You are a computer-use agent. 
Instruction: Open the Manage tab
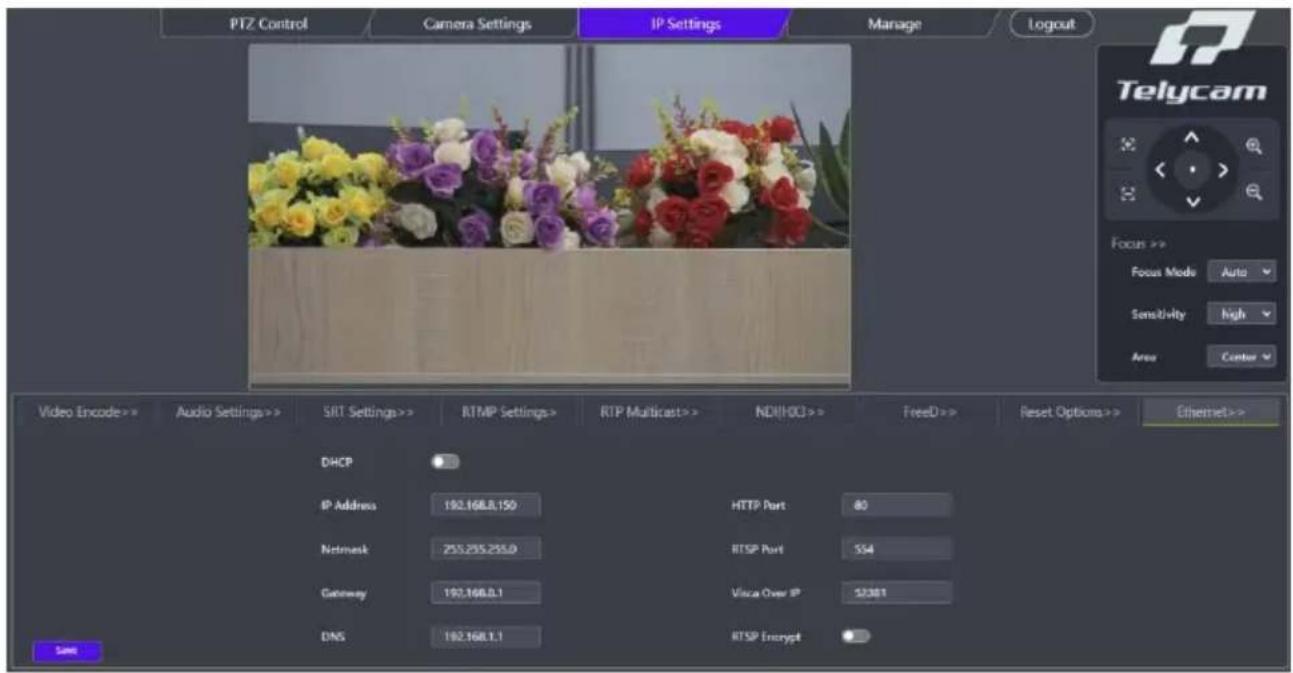click(893, 24)
